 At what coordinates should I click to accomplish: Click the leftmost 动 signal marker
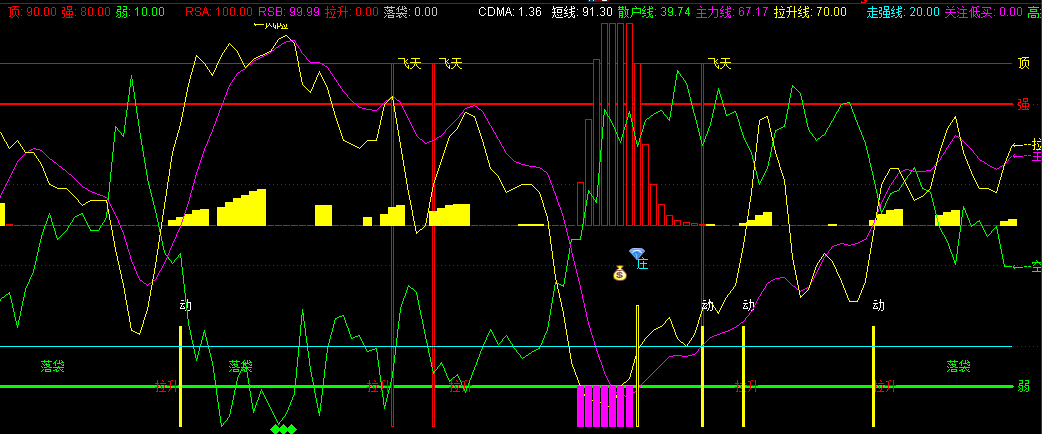pyautogui.click(x=185, y=305)
